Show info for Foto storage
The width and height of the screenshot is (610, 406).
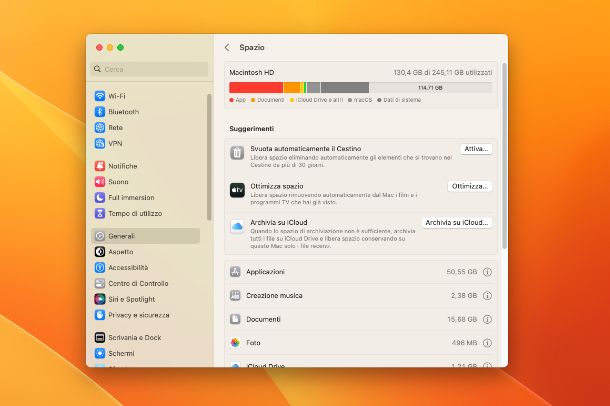pyautogui.click(x=487, y=343)
